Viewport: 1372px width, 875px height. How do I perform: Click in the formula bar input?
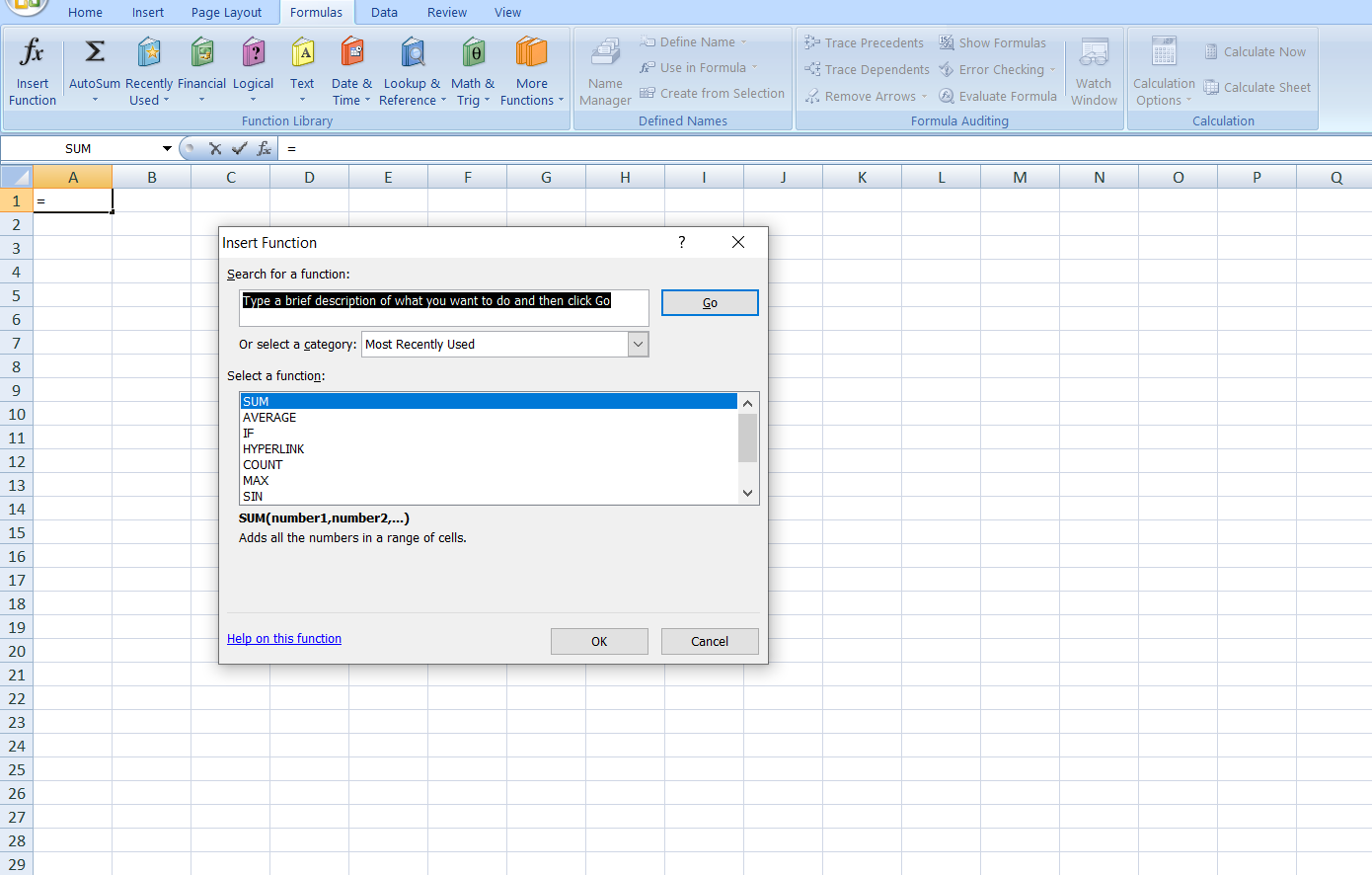825,148
